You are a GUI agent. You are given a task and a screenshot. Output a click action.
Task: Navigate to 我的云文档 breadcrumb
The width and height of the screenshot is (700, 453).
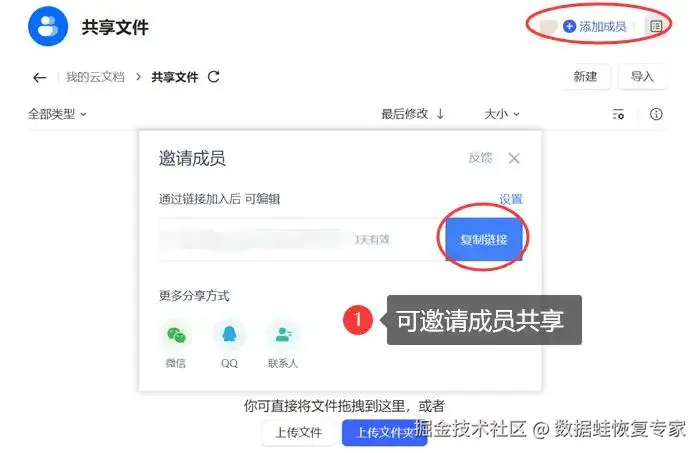(x=95, y=77)
